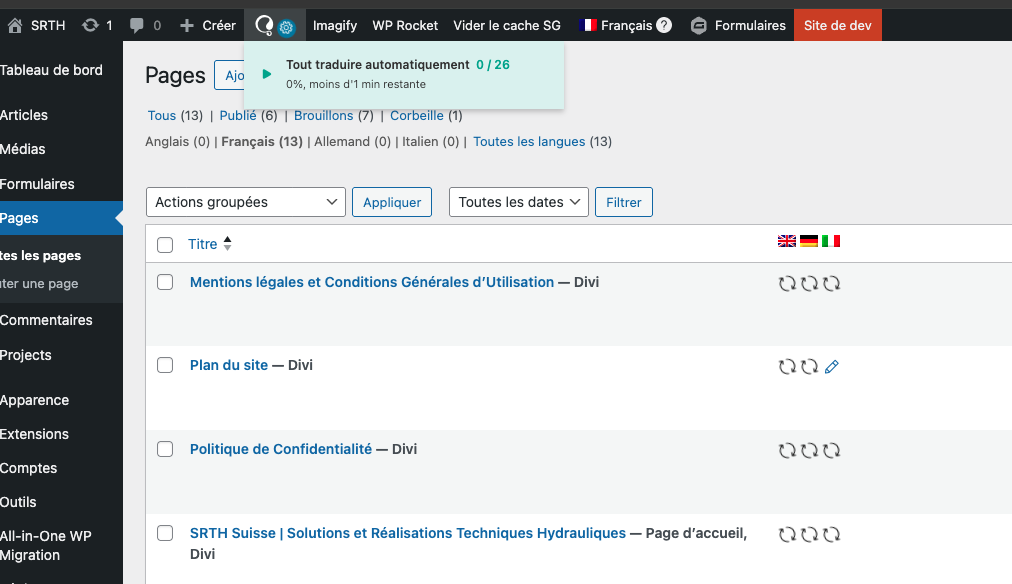Open WP Rocket admin bar menu
Screen dimensions: 1012x584
point(405,25)
